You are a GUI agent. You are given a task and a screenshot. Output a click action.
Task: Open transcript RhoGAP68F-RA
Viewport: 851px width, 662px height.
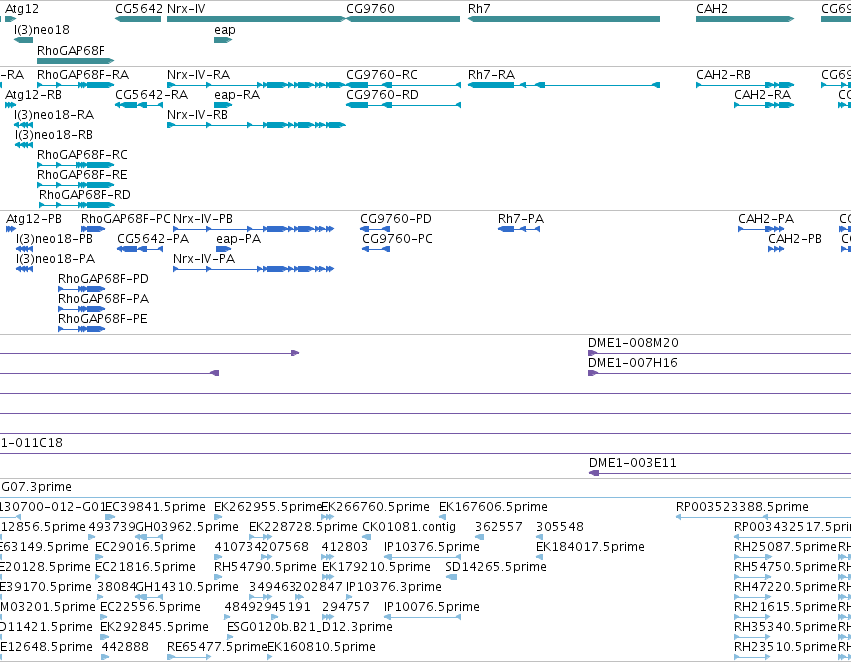tap(83, 74)
